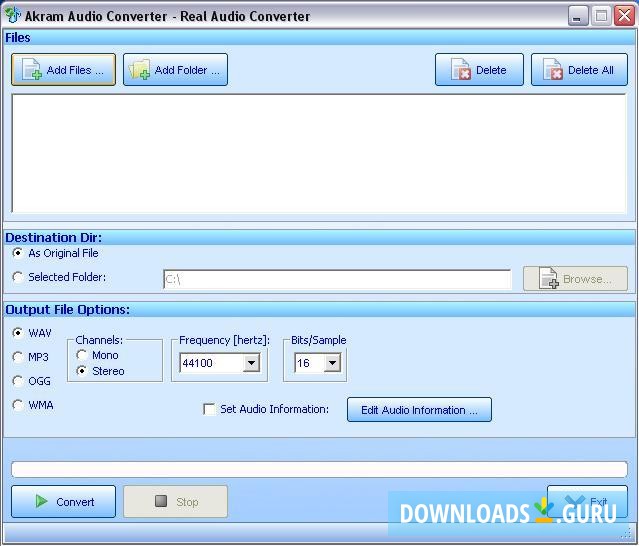Minimize the Akram Audio Converter window
This screenshot has width=639, height=546.
coord(577,16)
